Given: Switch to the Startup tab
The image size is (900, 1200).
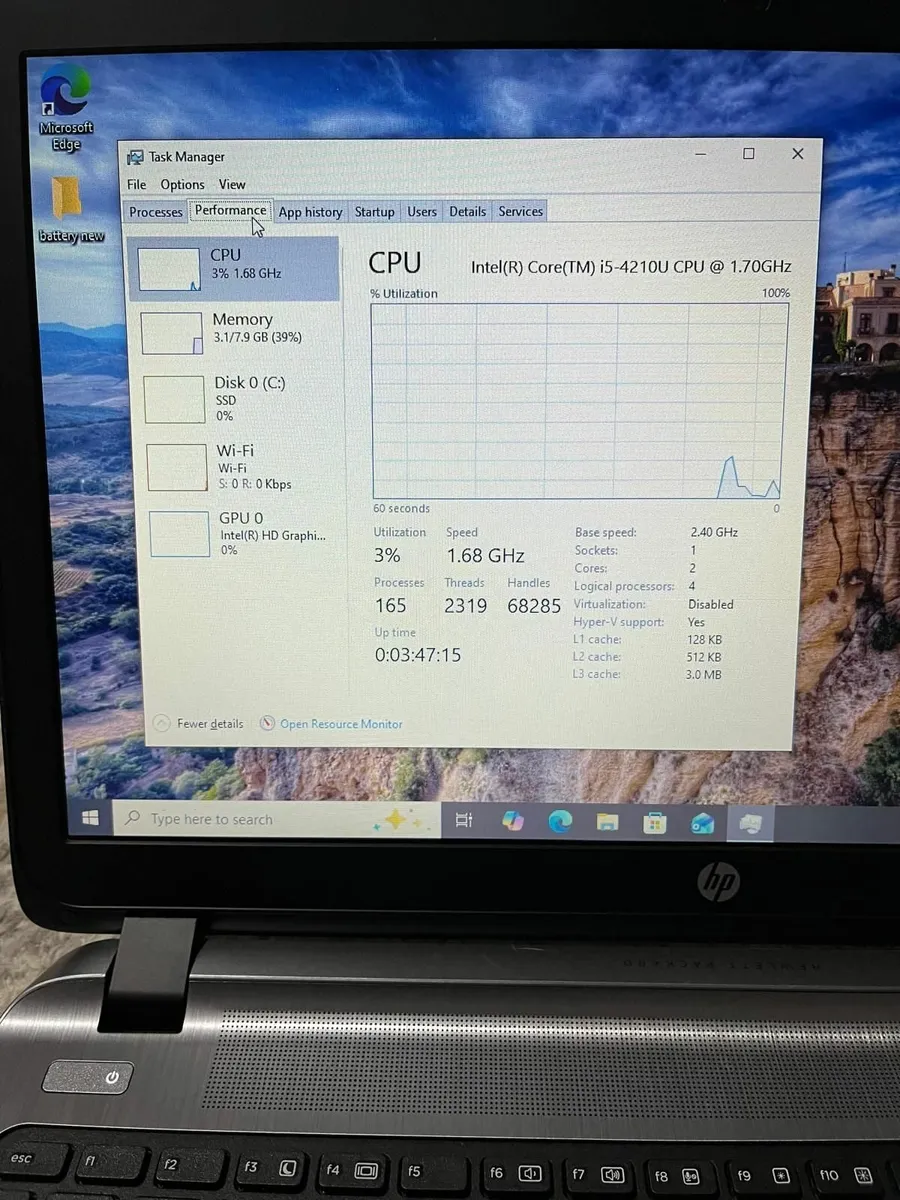Looking at the screenshot, I should (374, 212).
